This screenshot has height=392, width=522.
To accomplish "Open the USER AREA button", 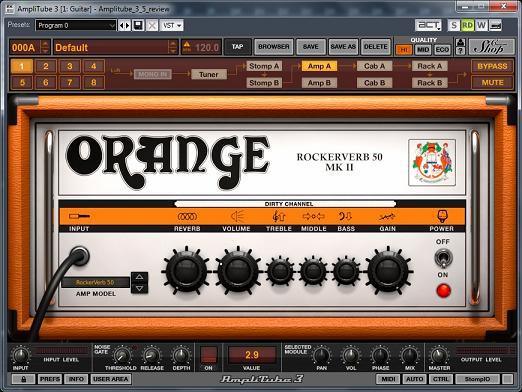I will 111,379.
